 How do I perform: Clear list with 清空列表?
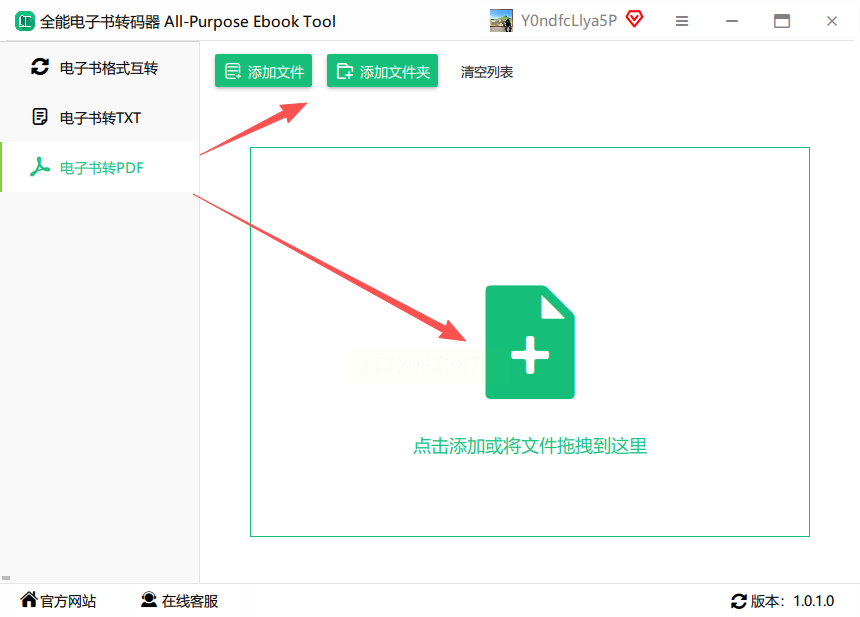pyautogui.click(x=486, y=72)
